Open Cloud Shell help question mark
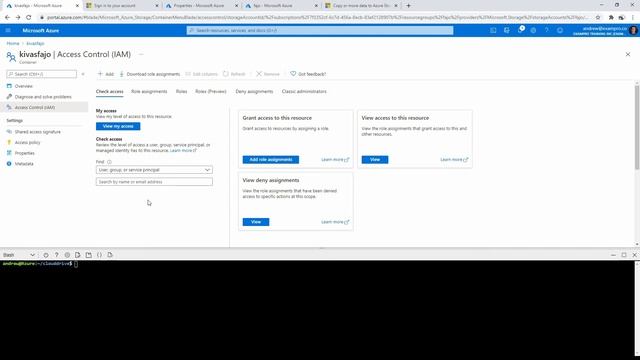Screen dimensions: 640x360 [56, 255]
